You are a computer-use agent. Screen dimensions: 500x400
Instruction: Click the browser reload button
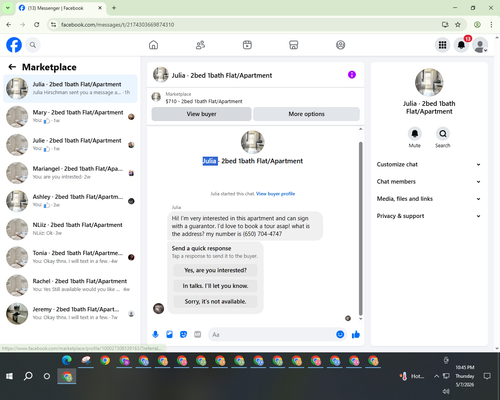coord(37,24)
